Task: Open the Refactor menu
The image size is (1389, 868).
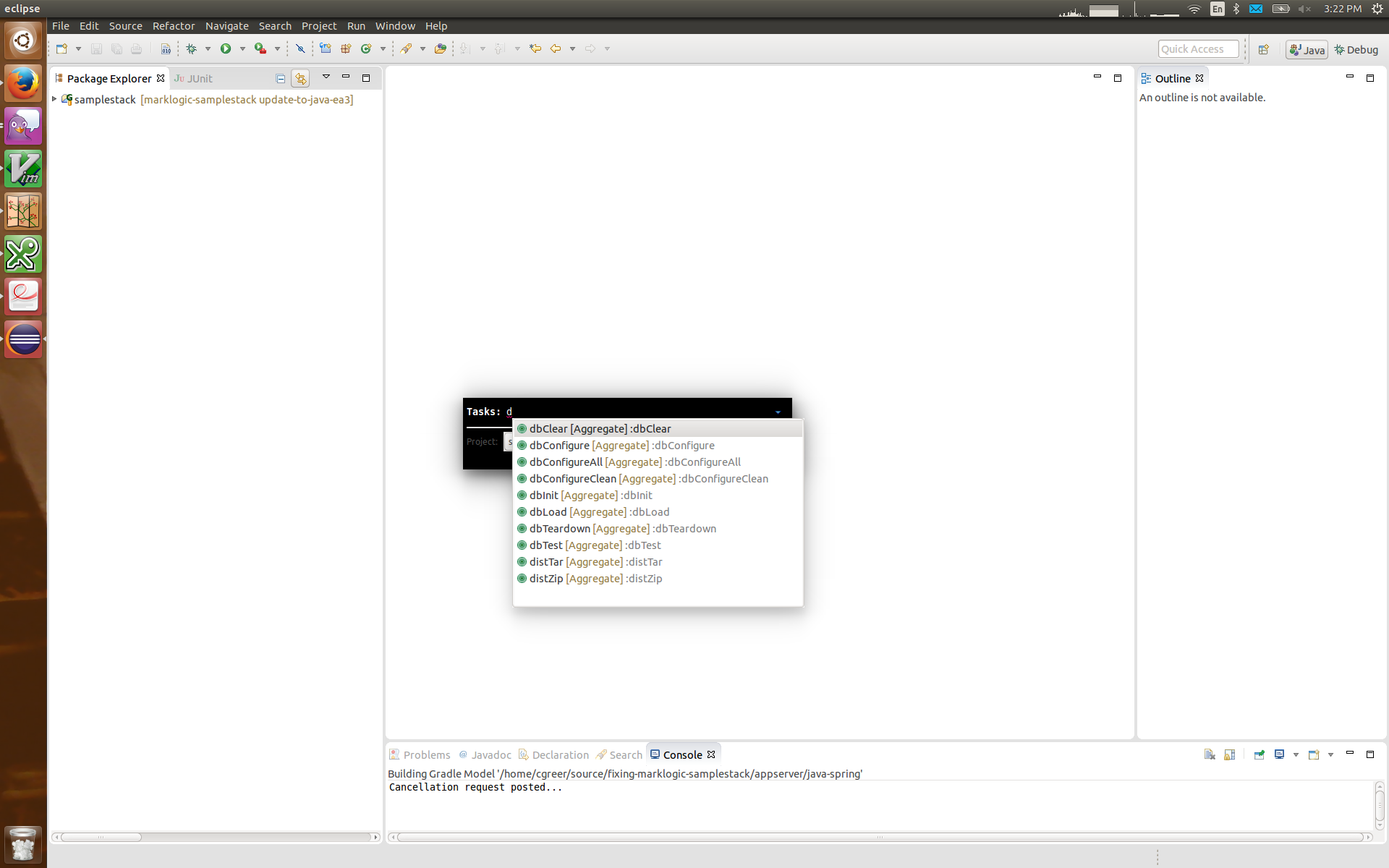Action: pos(173,25)
